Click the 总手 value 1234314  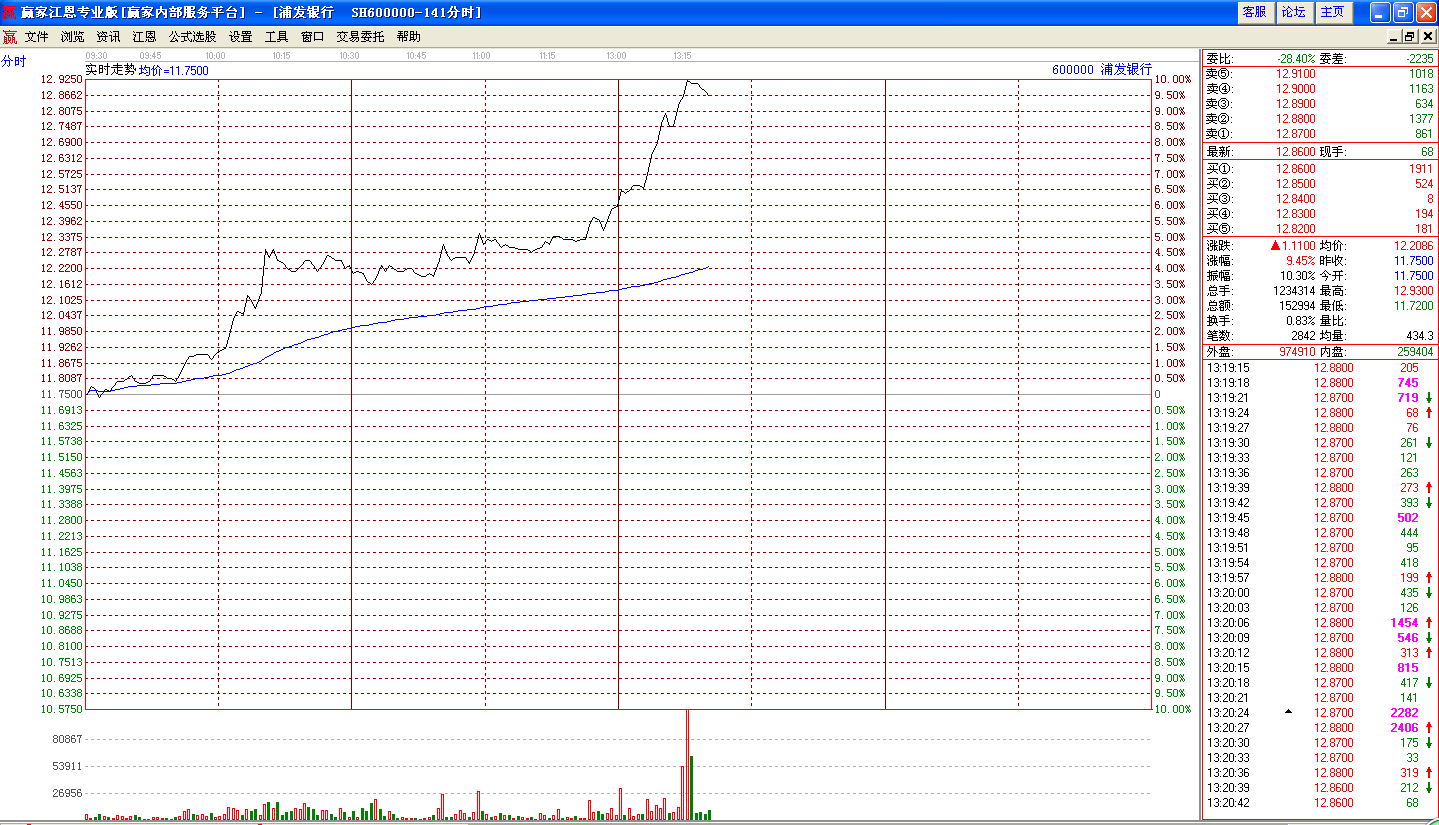pos(1294,291)
